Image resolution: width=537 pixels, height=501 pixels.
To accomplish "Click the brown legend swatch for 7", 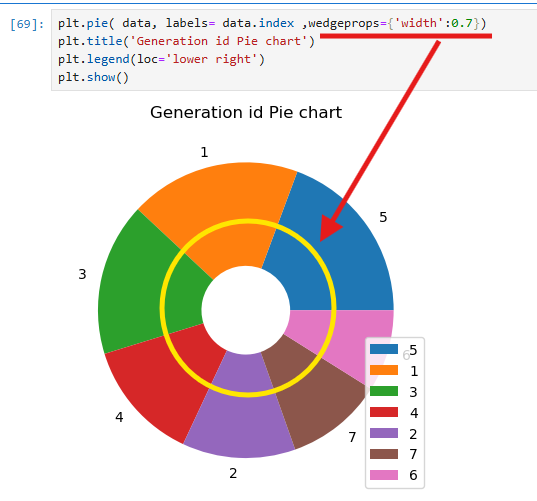I will pos(384,454).
